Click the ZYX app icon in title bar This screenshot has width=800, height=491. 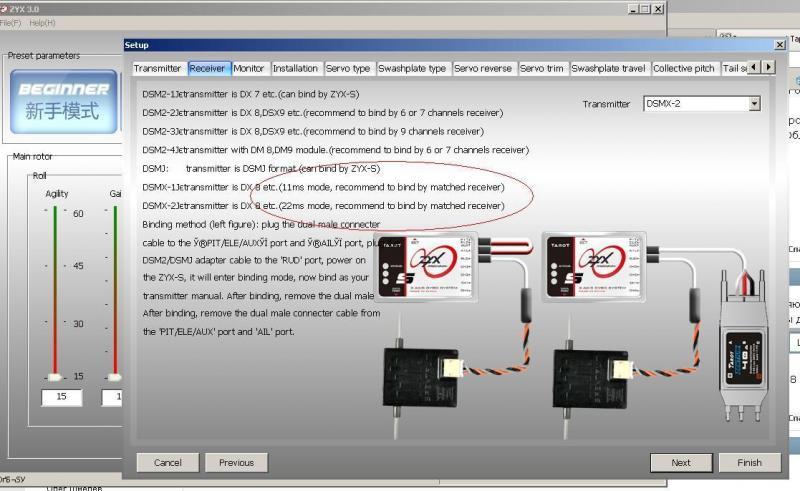tap(5, 8)
